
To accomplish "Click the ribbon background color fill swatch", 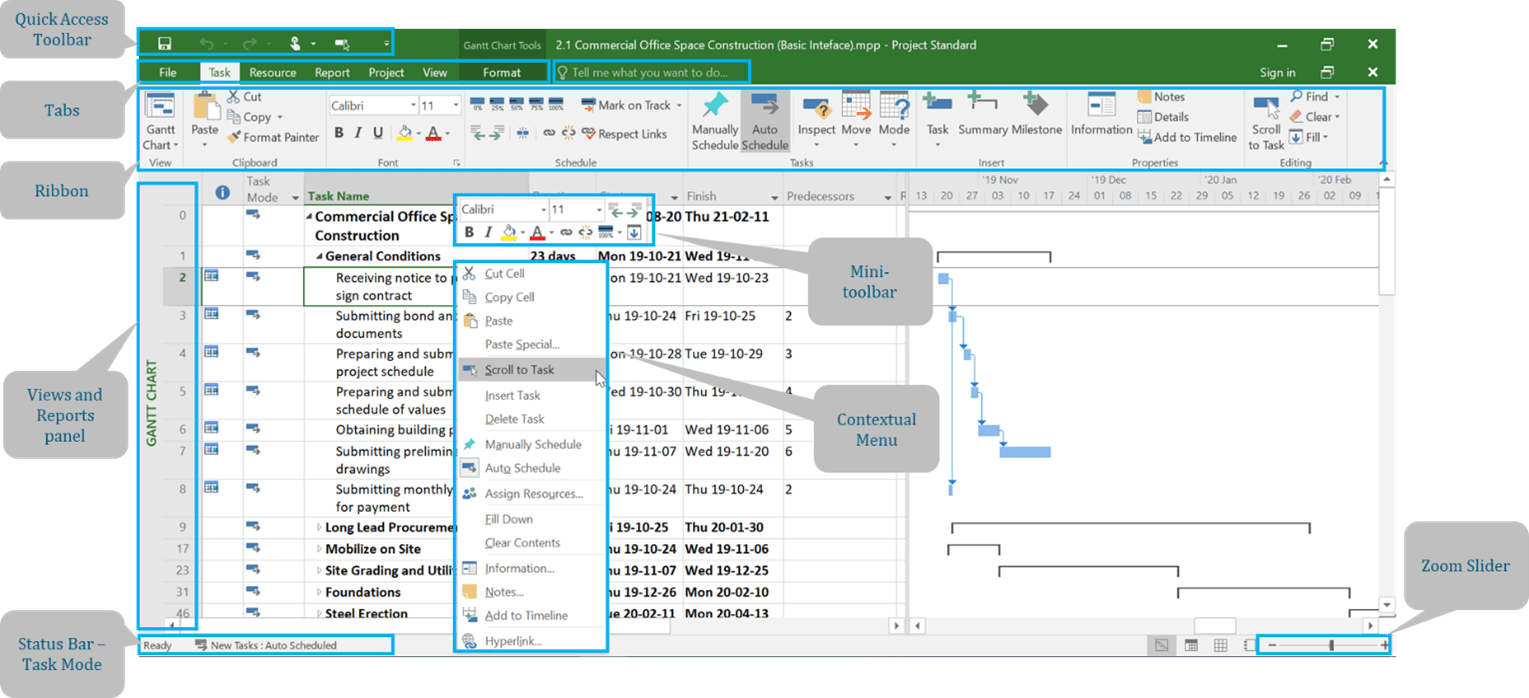I will pyautogui.click(x=405, y=133).
